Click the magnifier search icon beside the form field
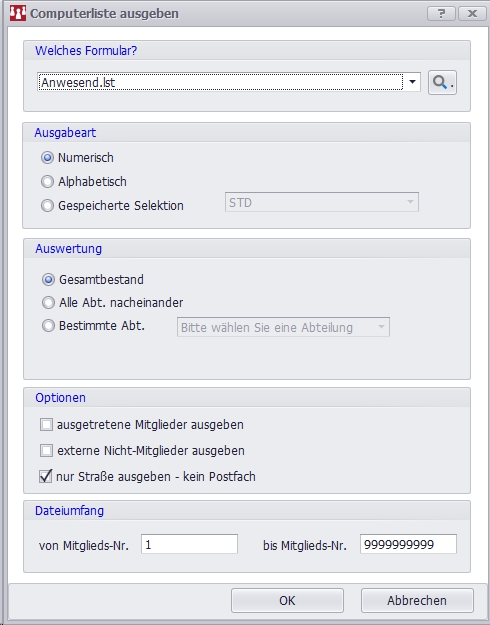The height and width of the screenshot is (625, 490). pos(442,83)
